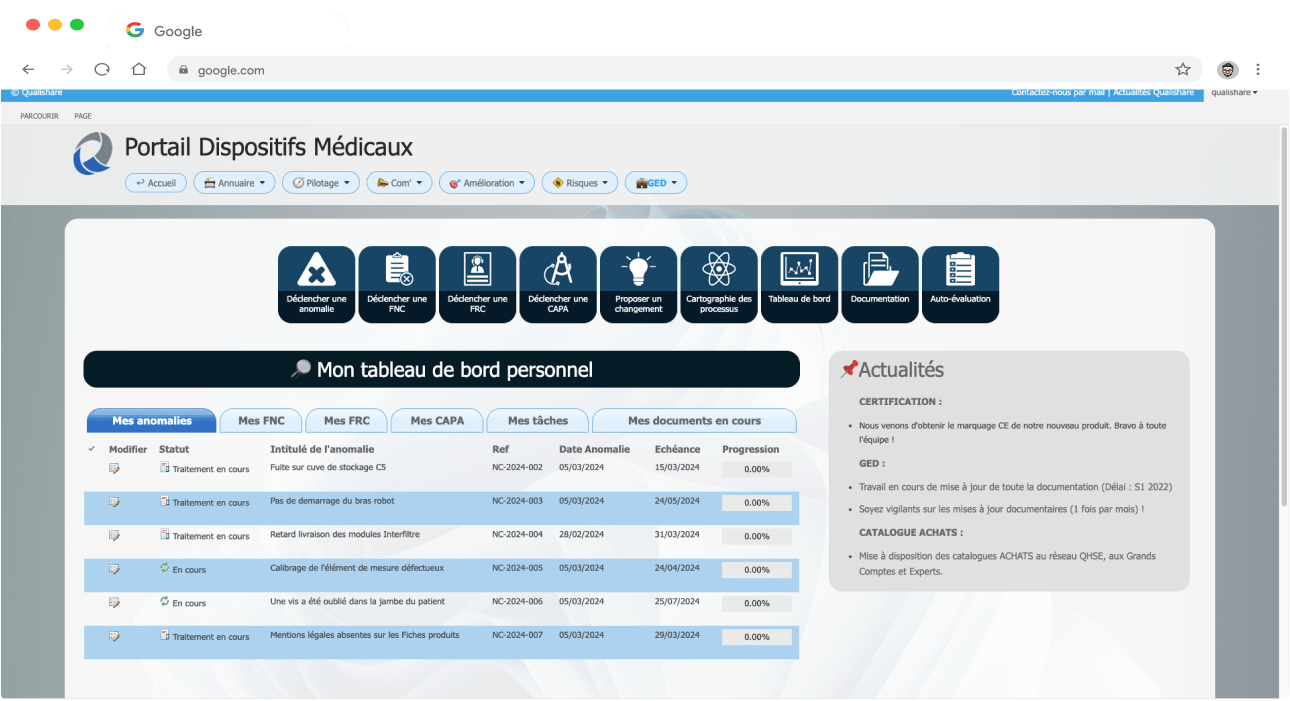Open the 'Pilotage' dropdown menu

[320, 182]
